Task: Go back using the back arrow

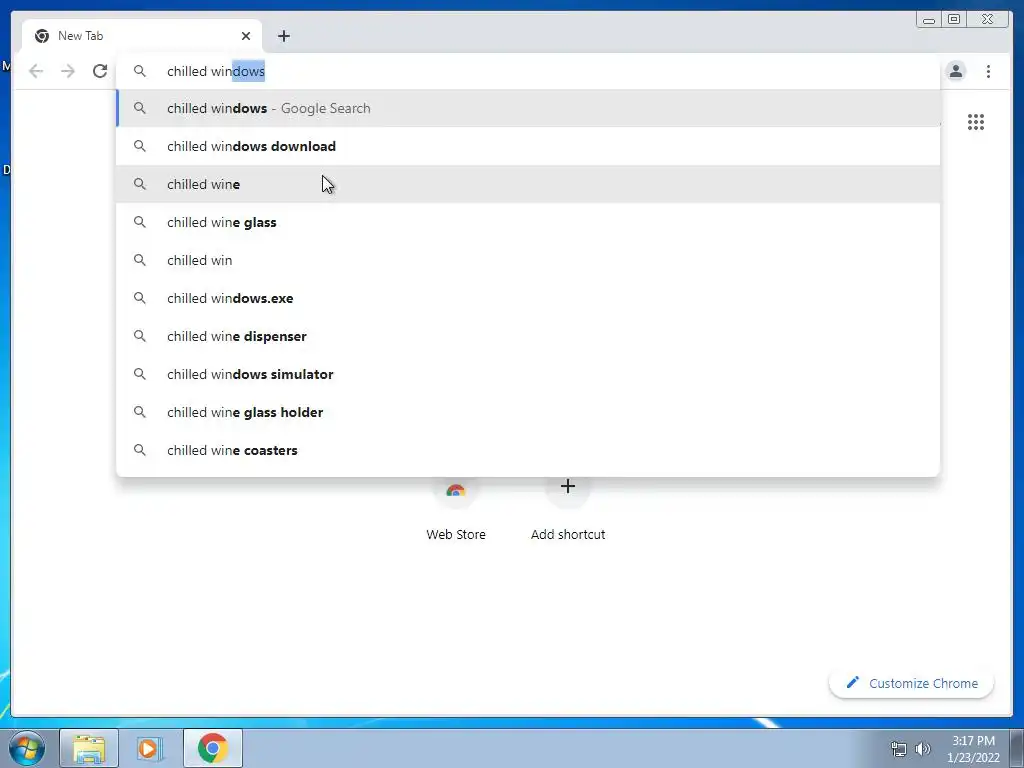Action: [36, 71]
